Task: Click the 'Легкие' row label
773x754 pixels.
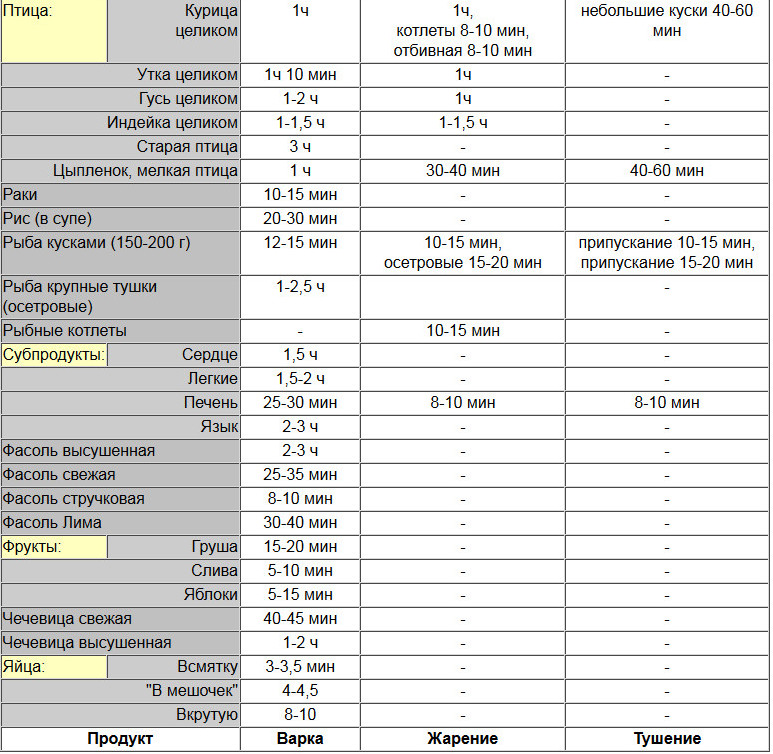Action: [x=120, y=379]
